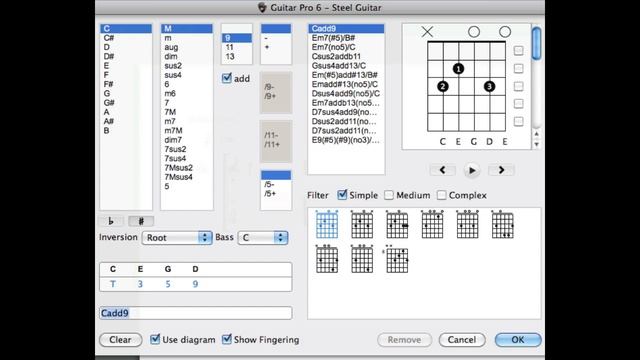Enable the Medium filter checkbox
This screenshot has width=640, height=360.
point(389,195)
